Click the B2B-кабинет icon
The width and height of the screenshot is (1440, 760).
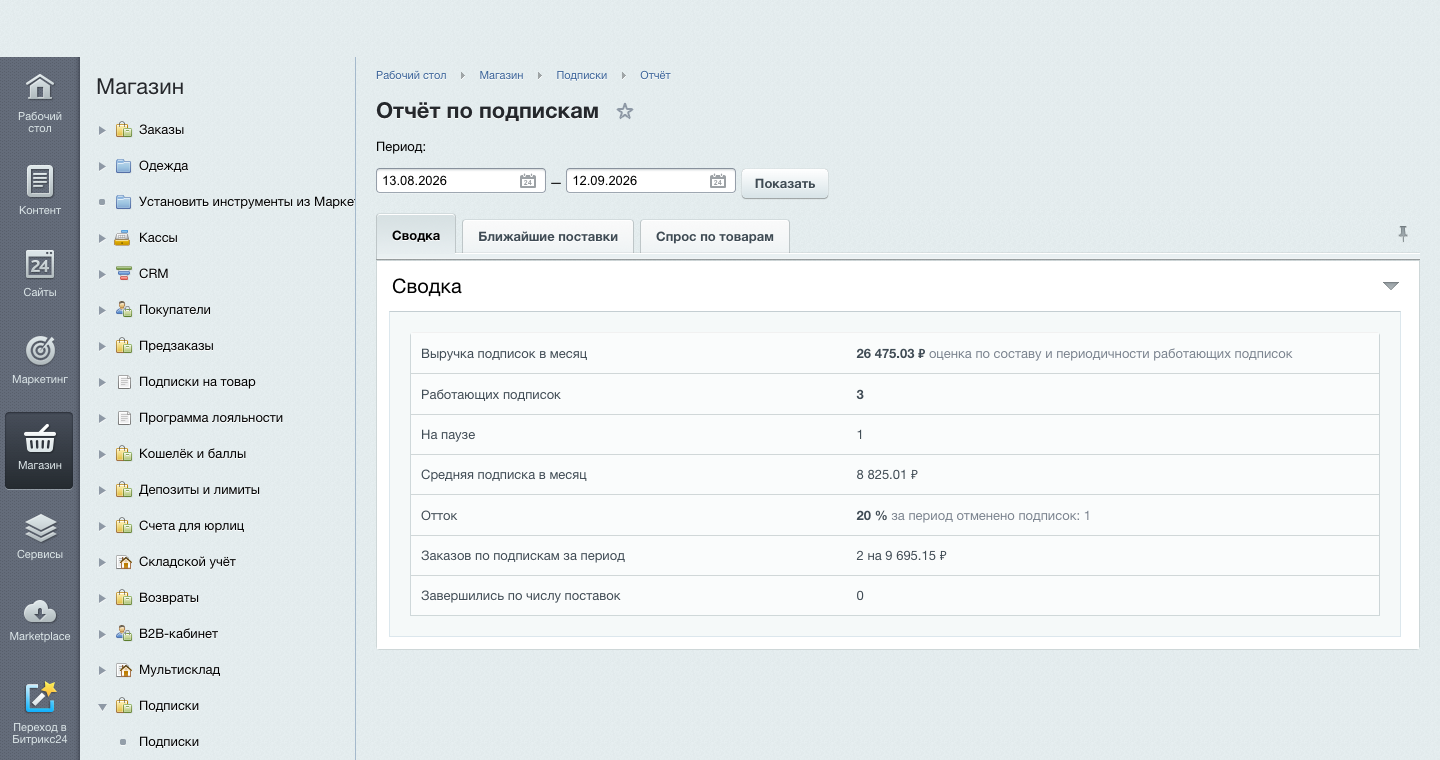(123, 634)
